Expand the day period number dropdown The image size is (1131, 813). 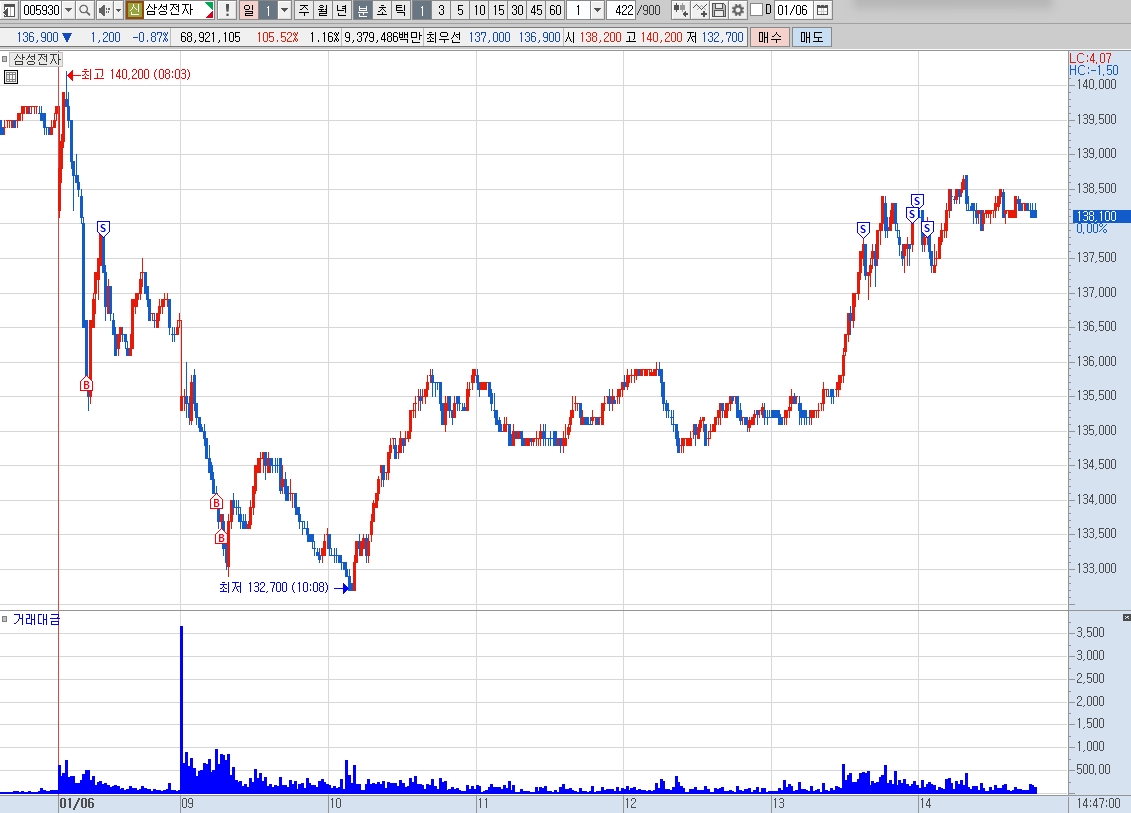[284, 10]
